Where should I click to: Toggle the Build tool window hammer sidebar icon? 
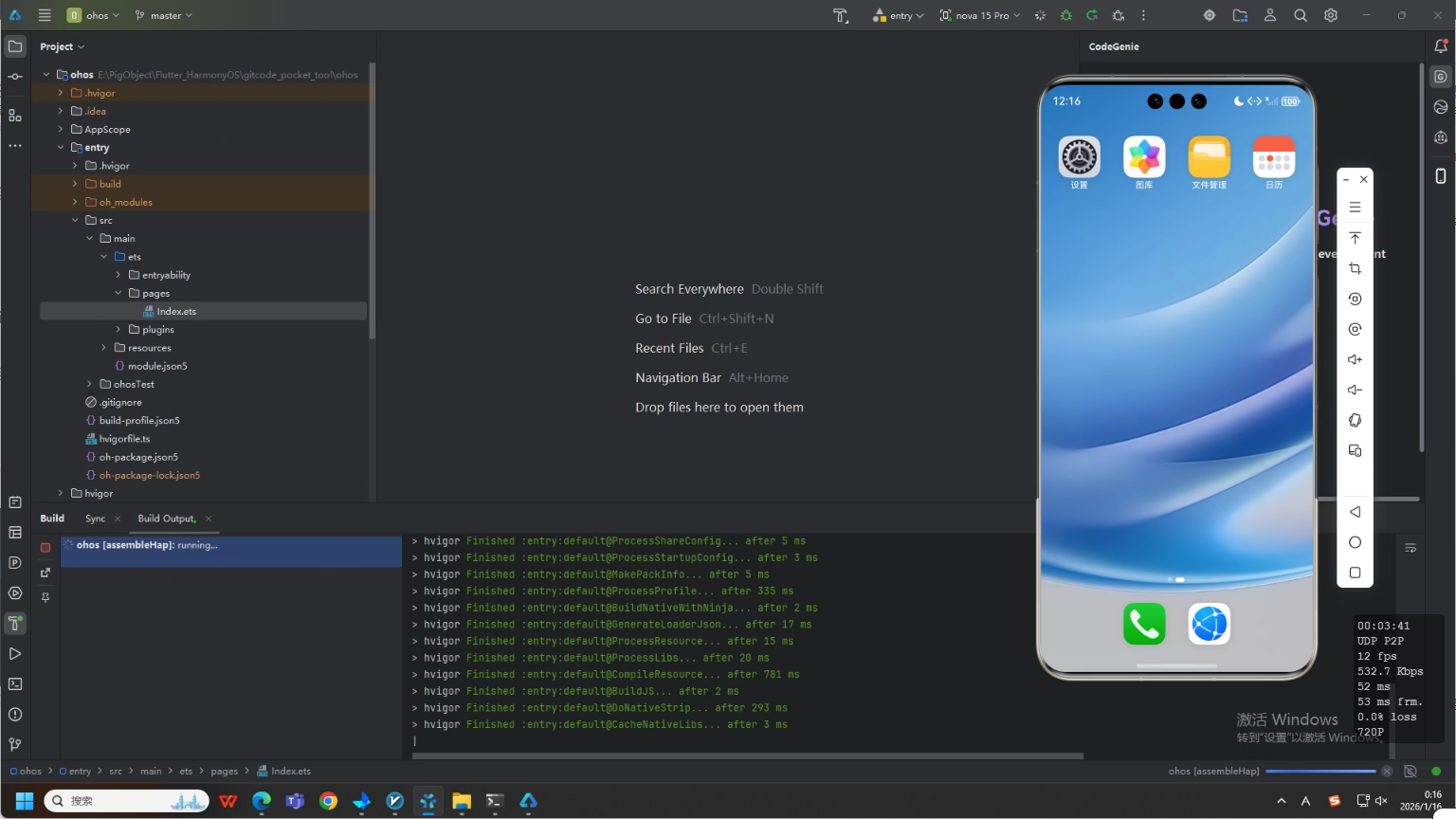click(x=15, y=623)
